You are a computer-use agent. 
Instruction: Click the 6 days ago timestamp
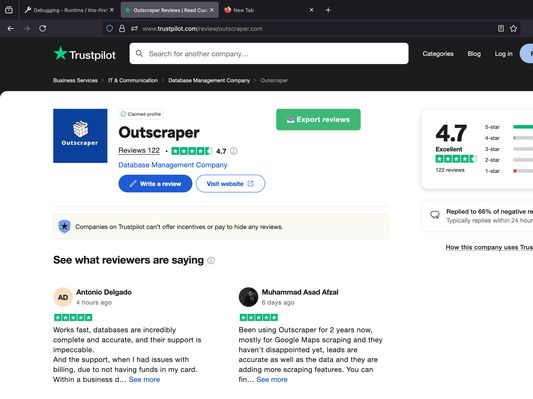(x=278, y=302)
